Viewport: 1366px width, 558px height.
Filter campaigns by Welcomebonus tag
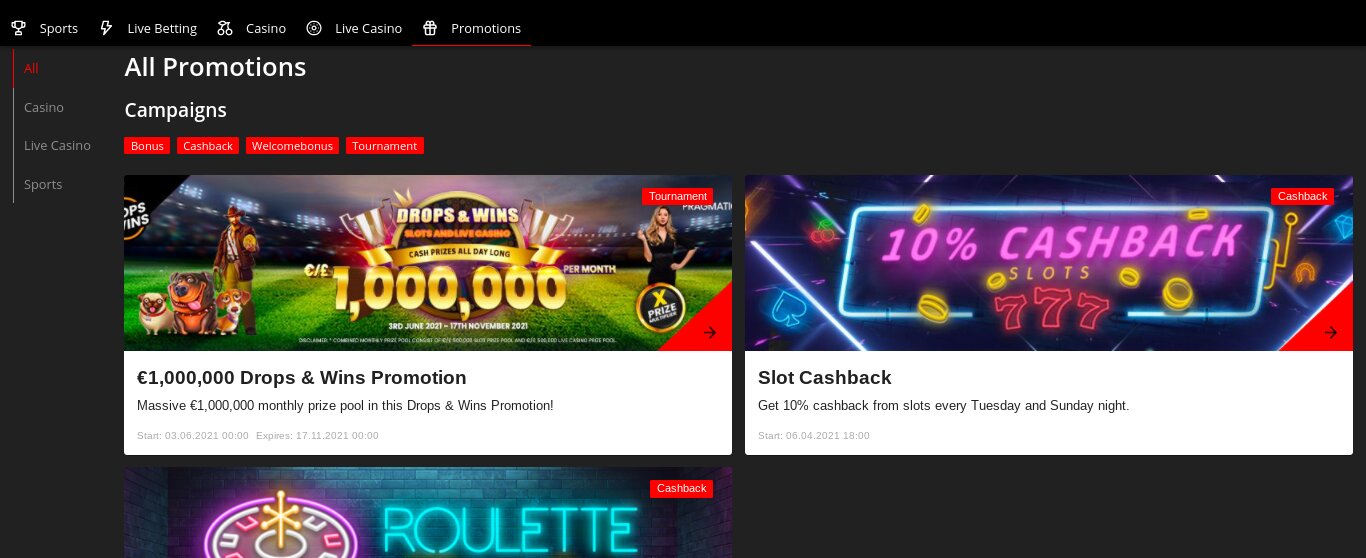pyautogui.click(x=292, y=146)
